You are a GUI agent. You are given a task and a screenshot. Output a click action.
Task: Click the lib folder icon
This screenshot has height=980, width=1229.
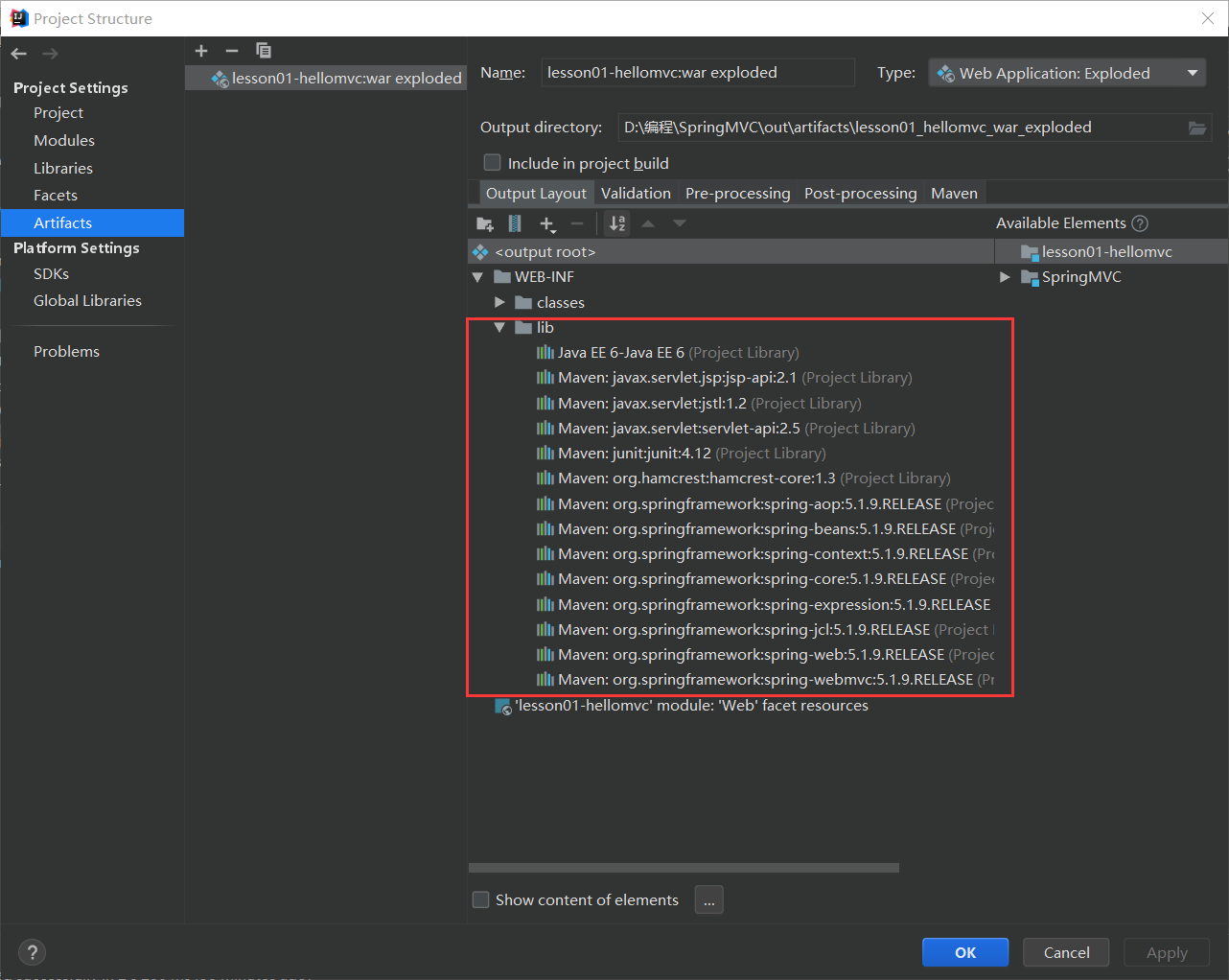click(x=523, y=328)
